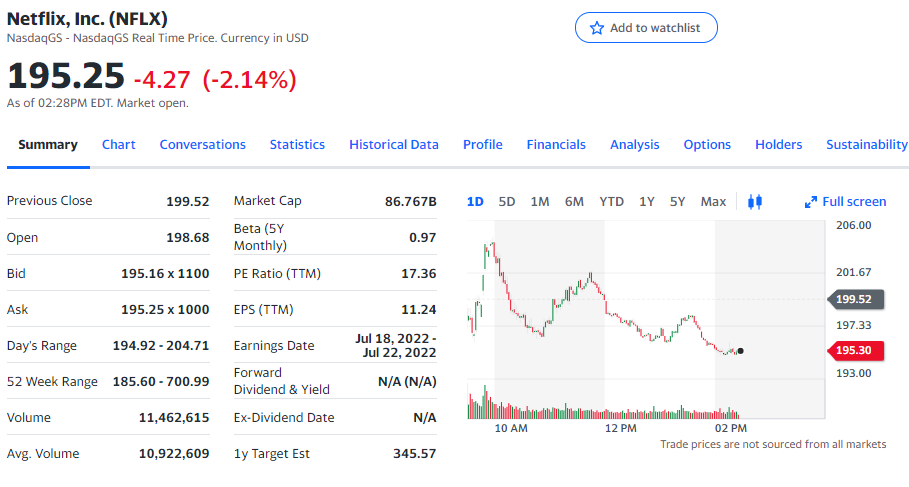909x487 pixels.
Task: Go to the Statistics tab
Action: 297,144
